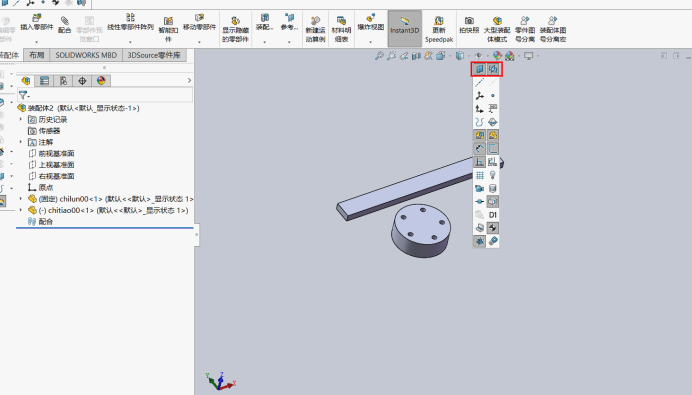Viewport: 692px width, 395px height.
Task: Click the Section View icon
Action: (x=416, y=56)
